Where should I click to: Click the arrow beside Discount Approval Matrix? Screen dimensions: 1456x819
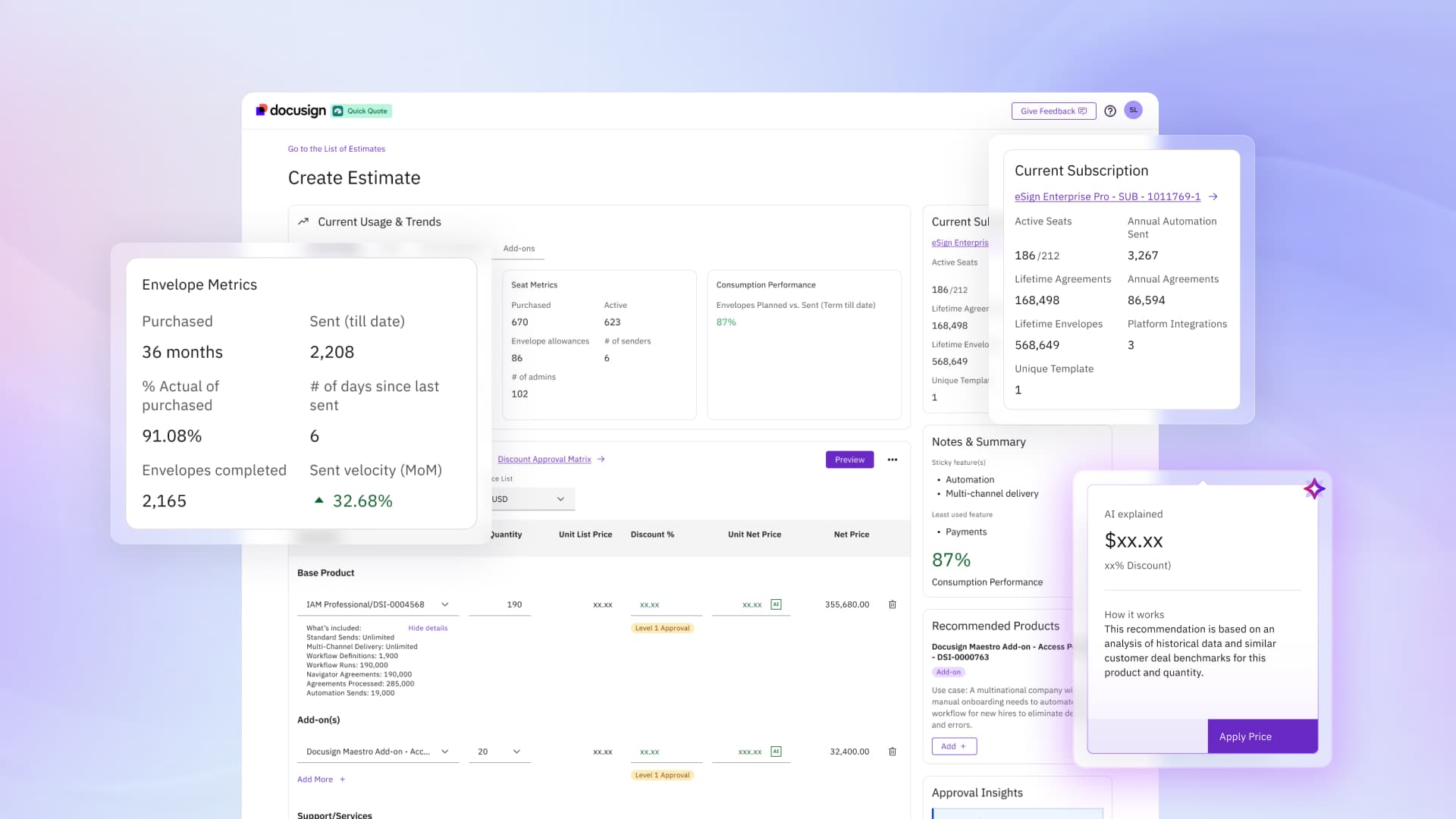601,459
